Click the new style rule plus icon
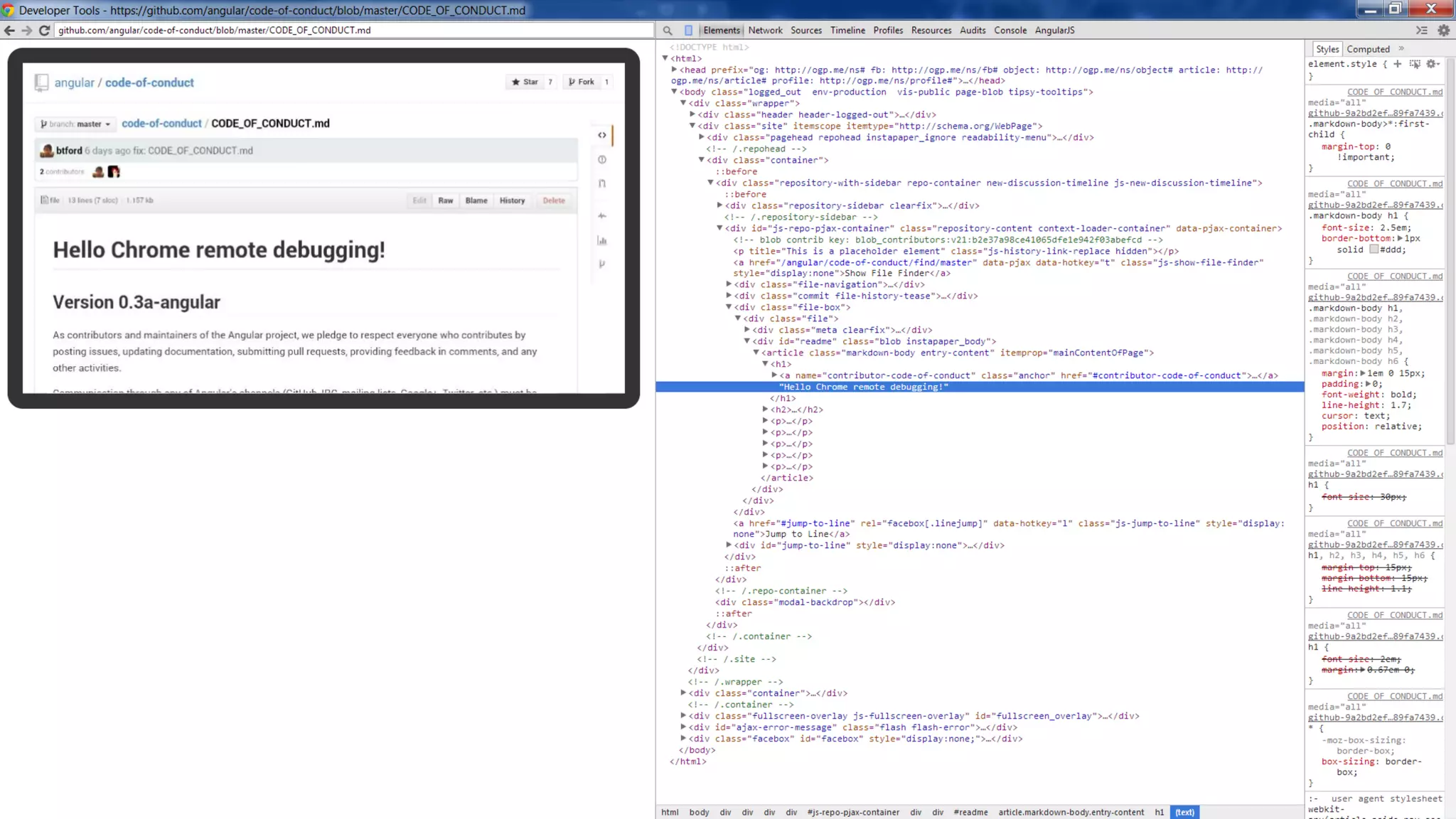Viewport: 1456px width, 819px height. tap(1398, 64)
